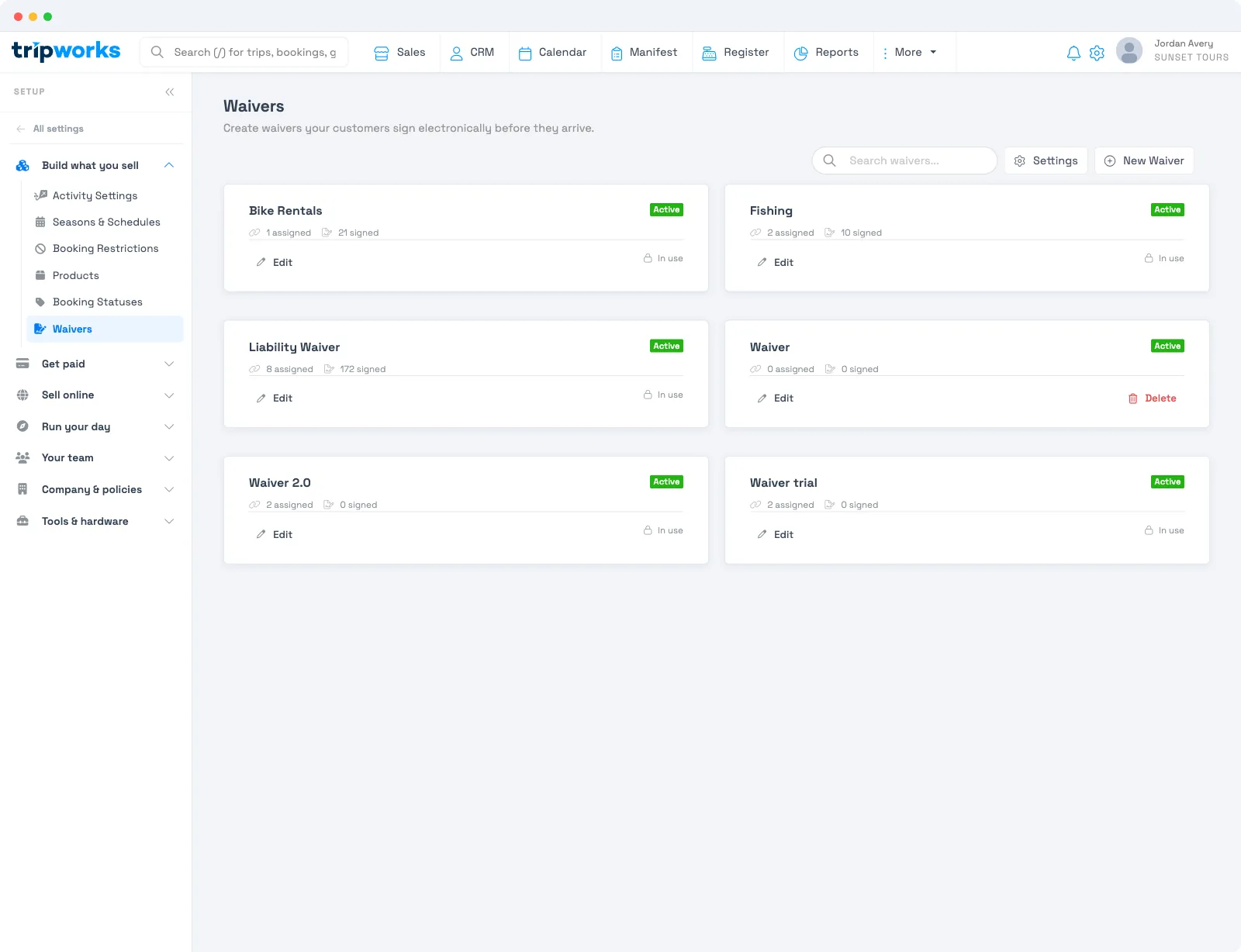Click the tripworks logo
The height and width of the screenshot is (952, 1241).
(66, 51)
